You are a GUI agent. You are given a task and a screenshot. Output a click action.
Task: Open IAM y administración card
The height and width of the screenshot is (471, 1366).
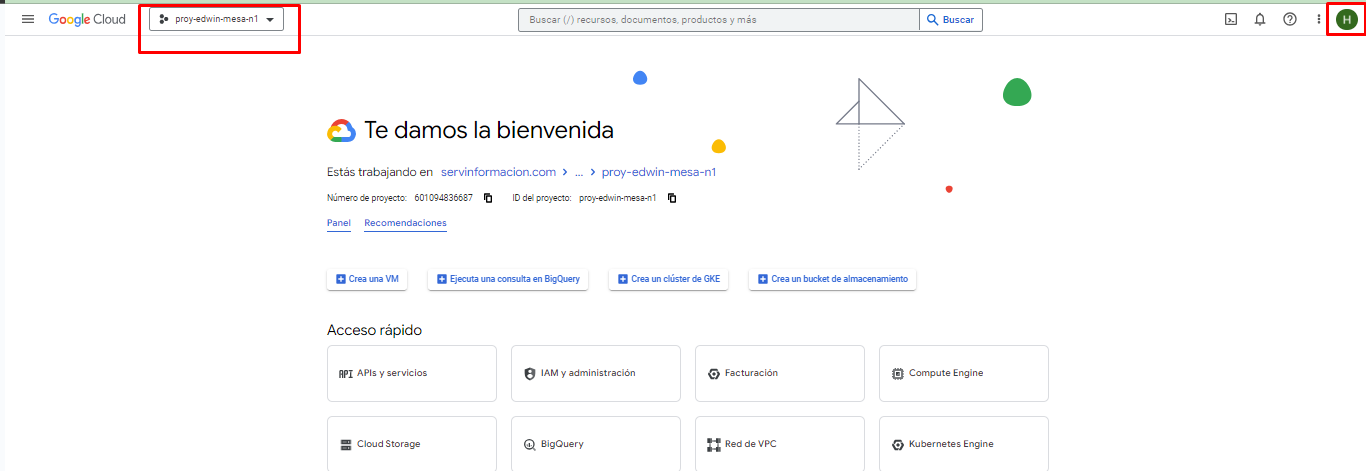[596, 373]
